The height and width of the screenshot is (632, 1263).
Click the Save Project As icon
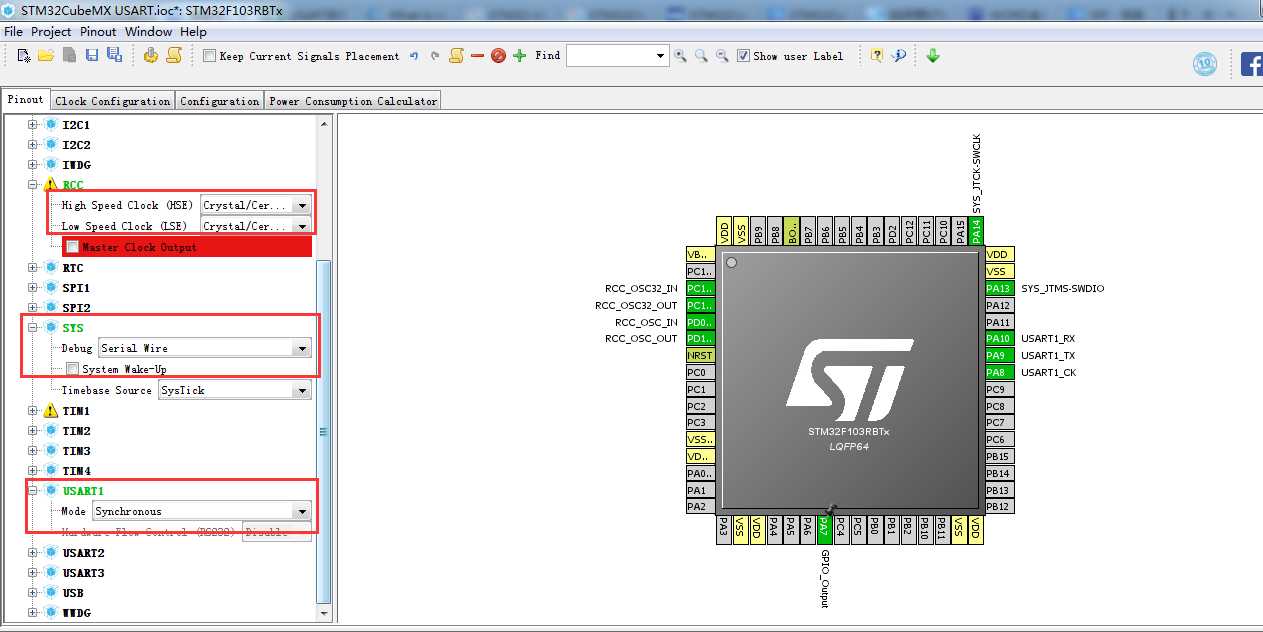(x=114, y=56)
